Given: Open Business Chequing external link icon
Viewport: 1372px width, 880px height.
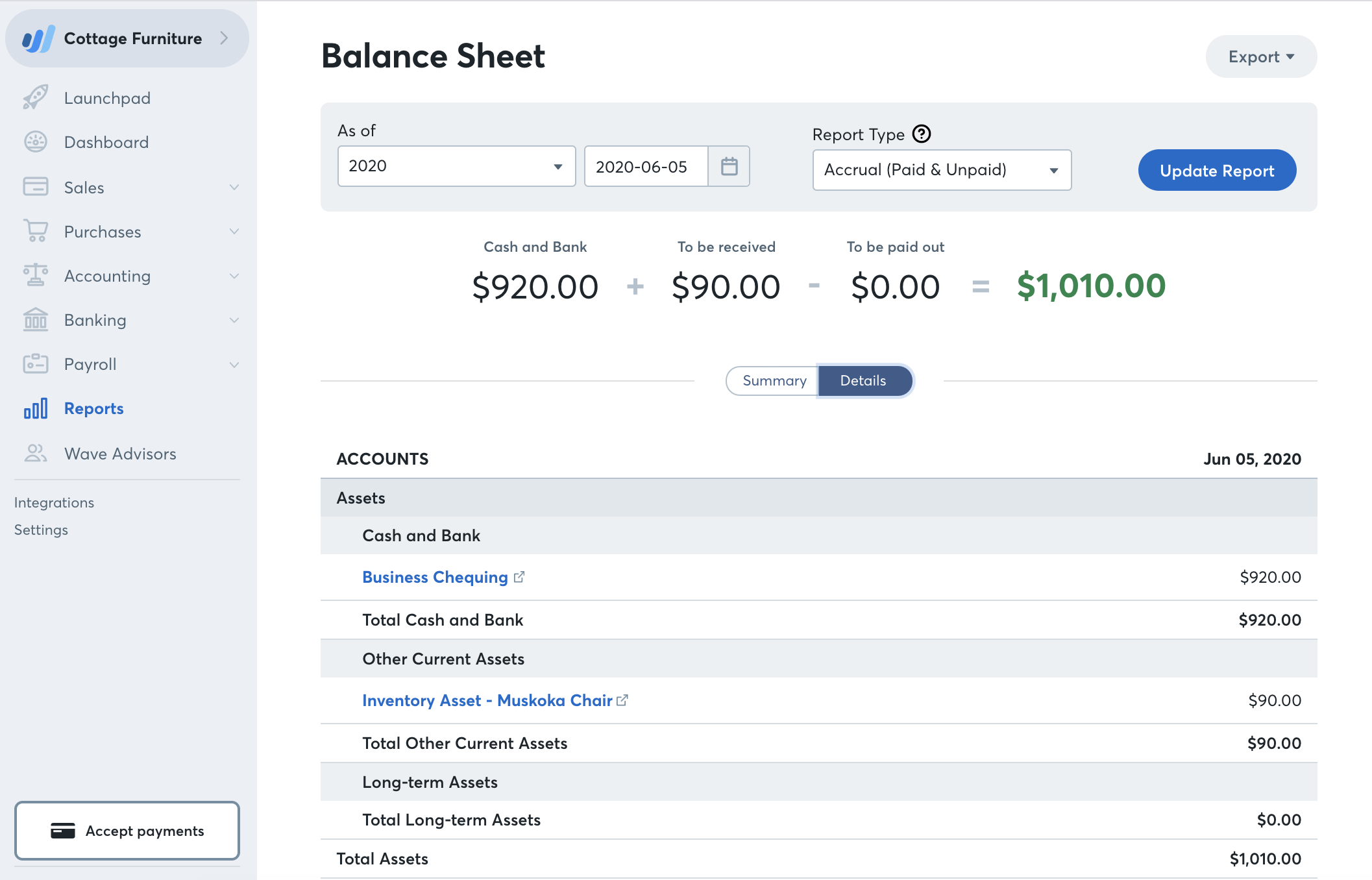Looking at the screenshot, I should click(x=519, y=576).
